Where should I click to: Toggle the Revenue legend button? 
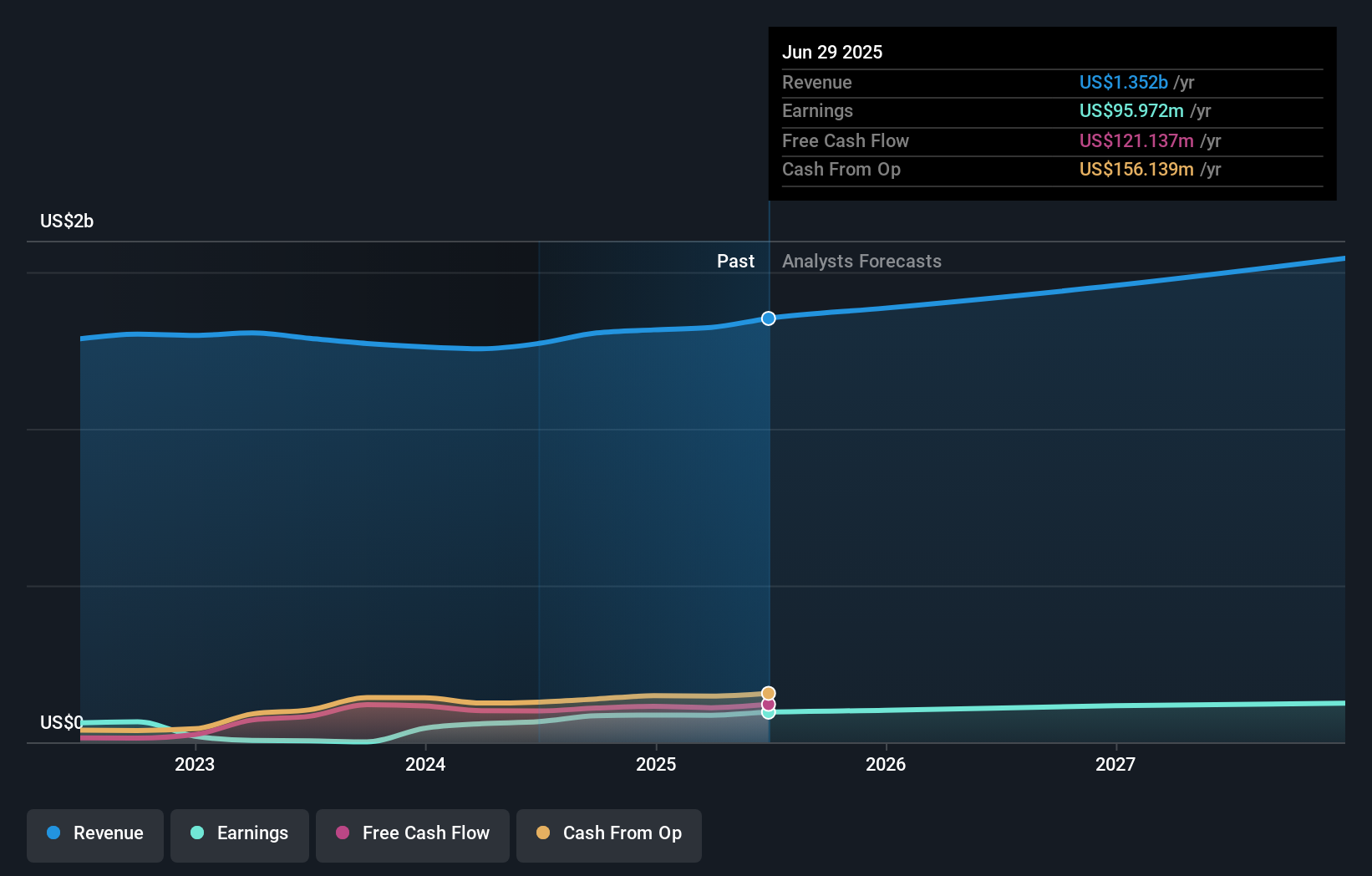pos(95,835)
